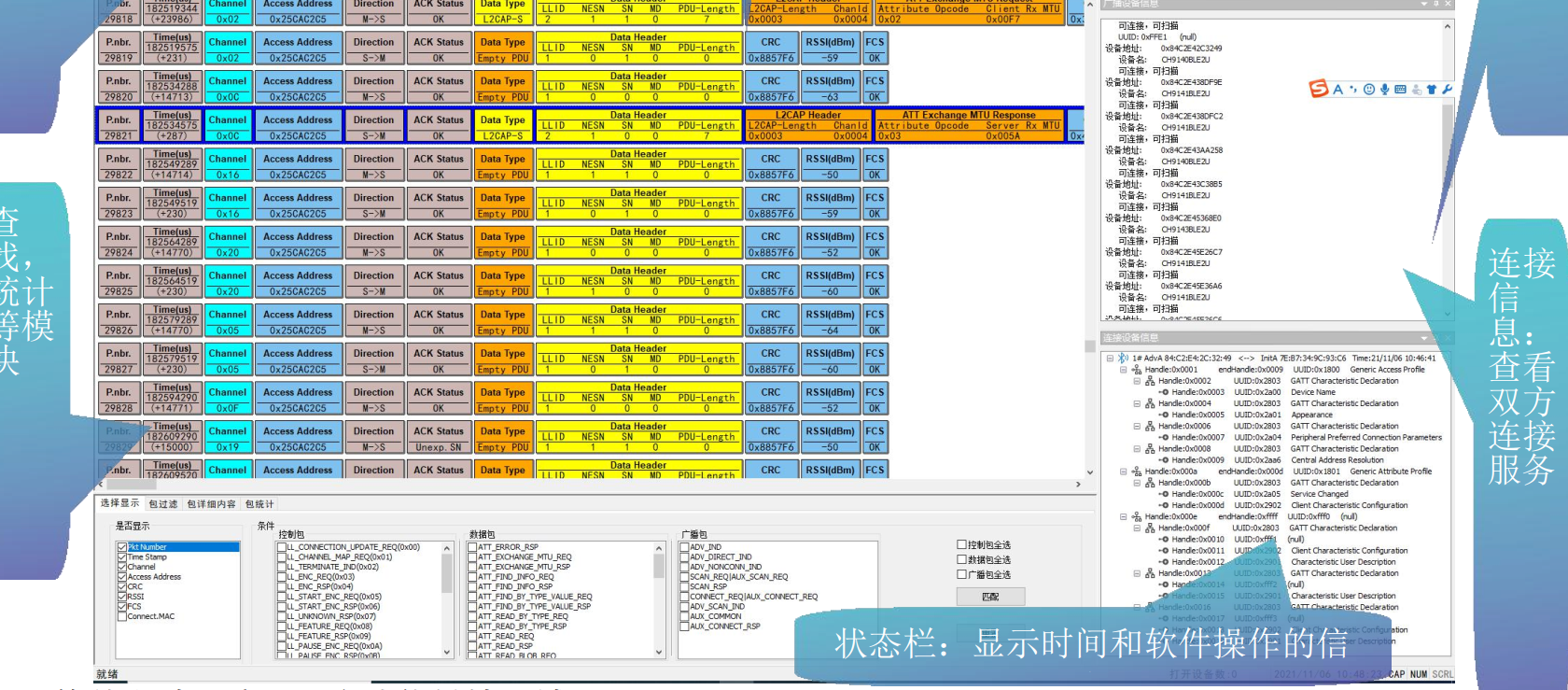Collapse the 1# AdvA connection tree node

coord(1110,358)
